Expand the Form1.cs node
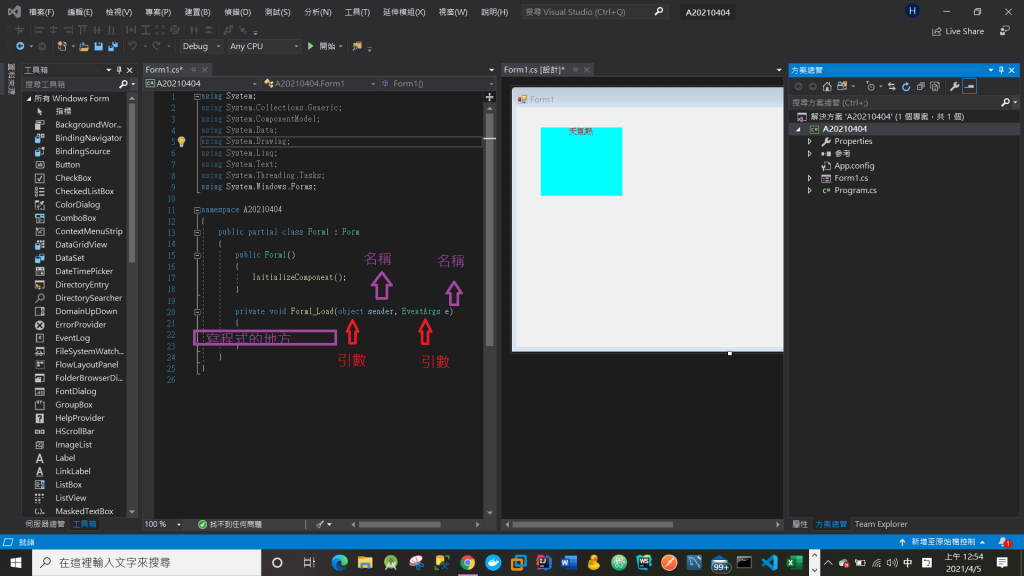The image size is (1024, 576). pyautogui.click(x=810, y=178)
